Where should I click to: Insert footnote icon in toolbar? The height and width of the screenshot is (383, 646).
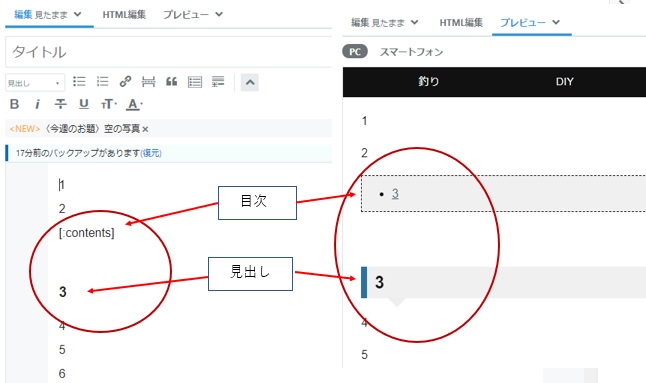(x=218, y=82)
